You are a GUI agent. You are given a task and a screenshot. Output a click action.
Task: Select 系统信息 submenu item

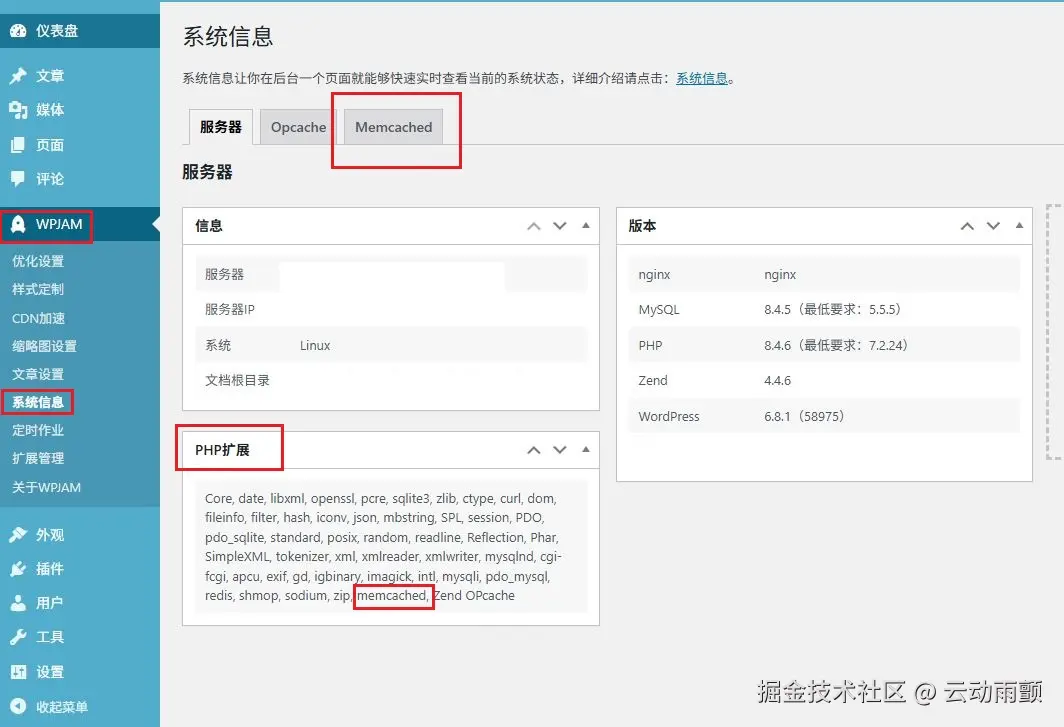point(38,402)
